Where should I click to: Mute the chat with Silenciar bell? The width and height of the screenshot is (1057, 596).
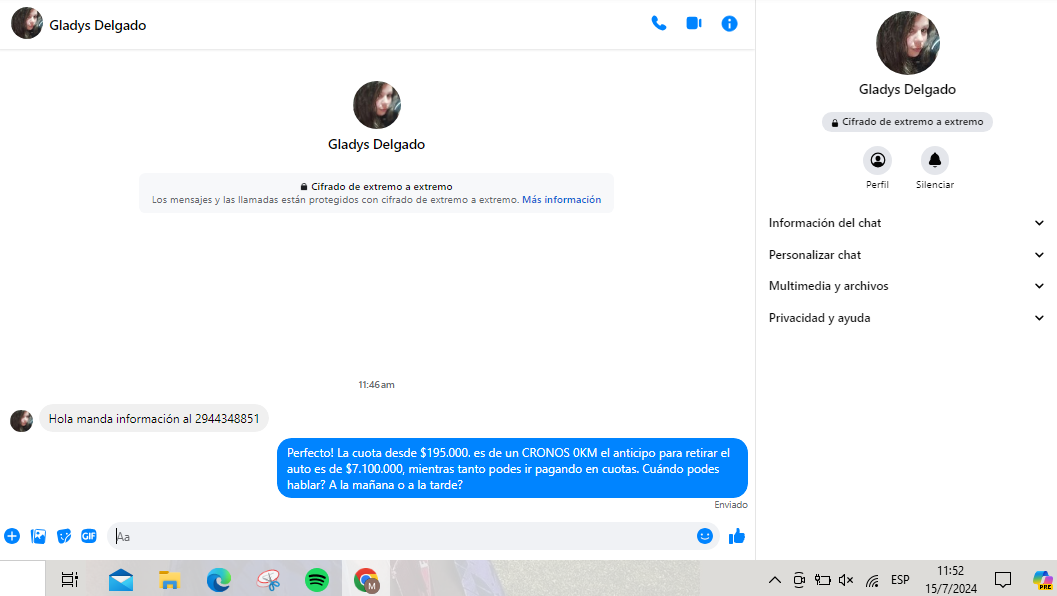coord(934,161)
